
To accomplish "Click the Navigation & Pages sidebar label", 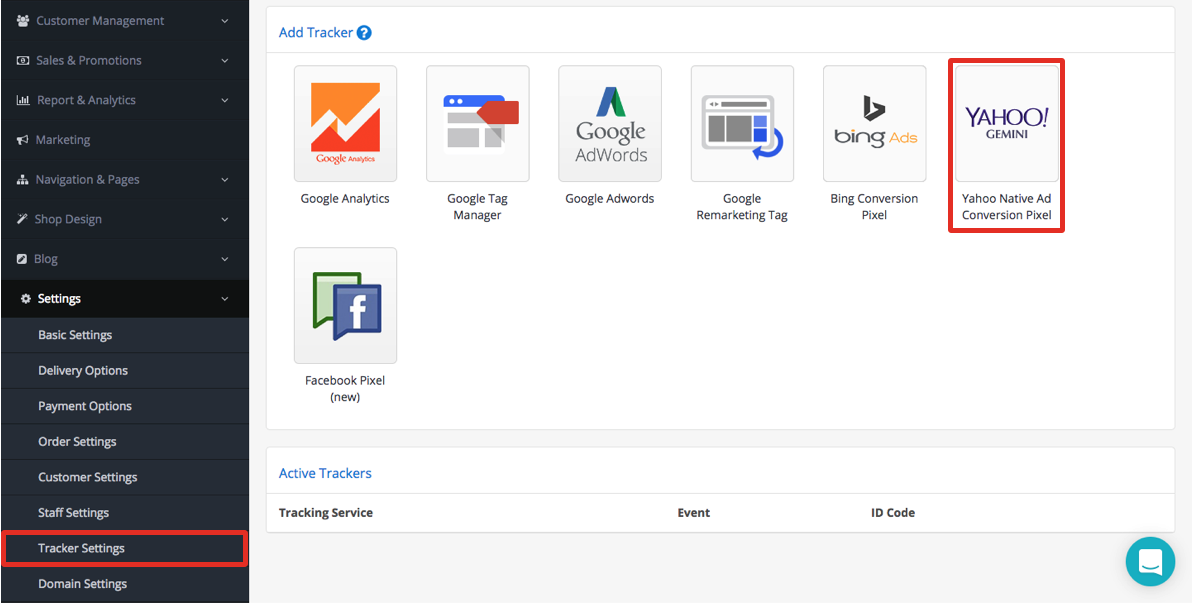I will click(87, 179).
